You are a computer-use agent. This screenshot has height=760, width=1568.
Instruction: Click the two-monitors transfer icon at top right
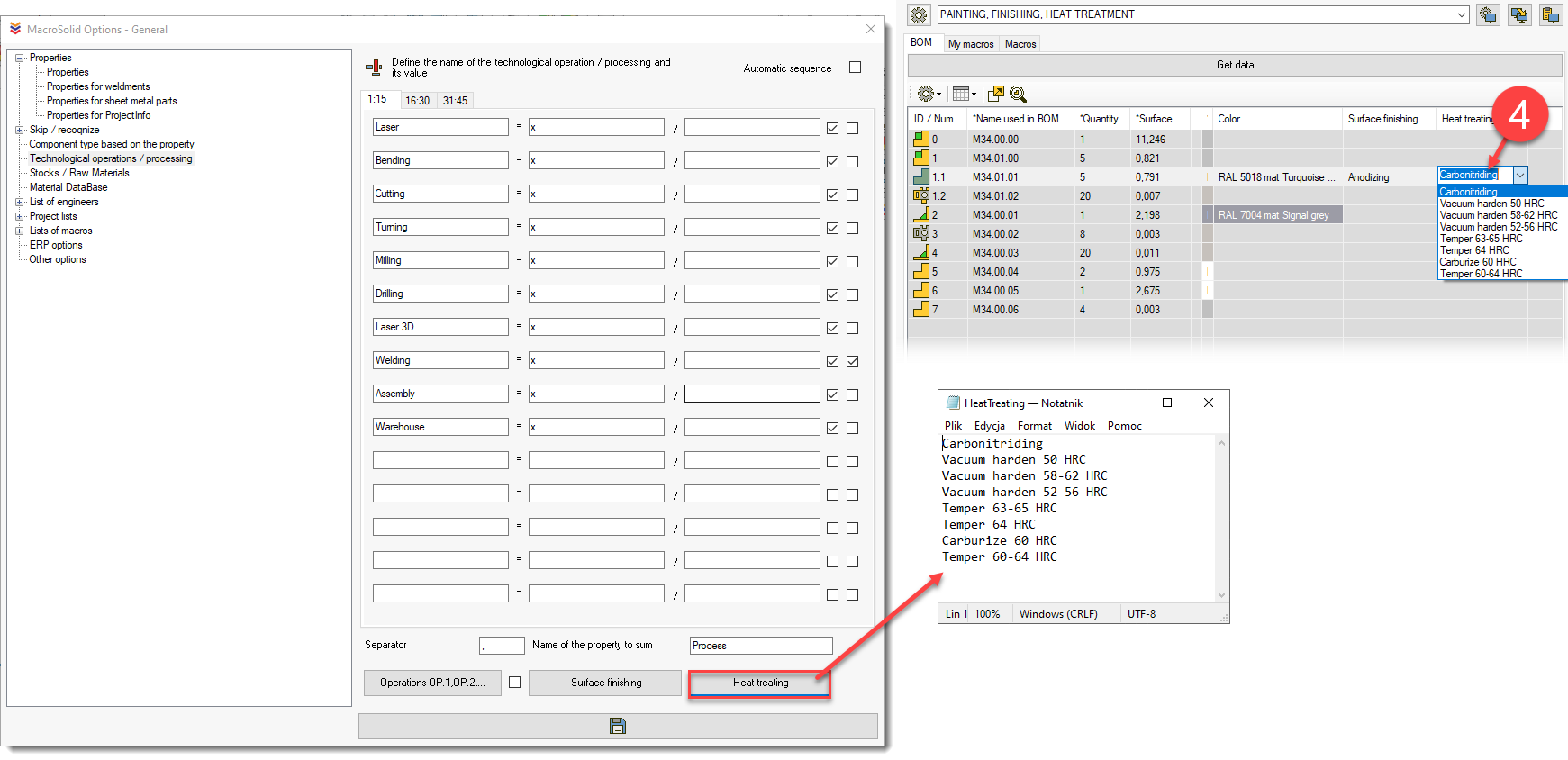click(1519, 15)
